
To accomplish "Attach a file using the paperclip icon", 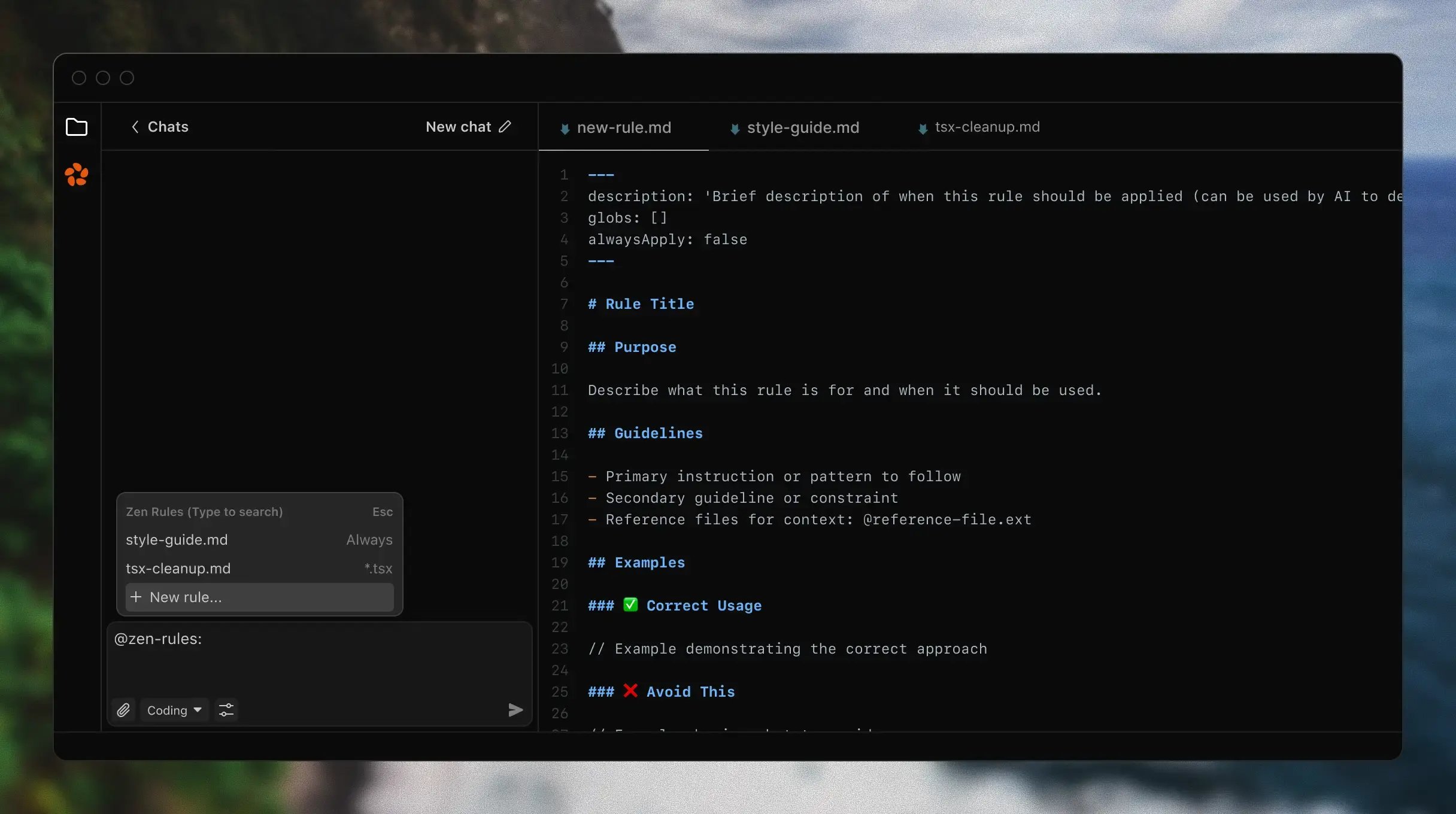I will pos(124,710).
